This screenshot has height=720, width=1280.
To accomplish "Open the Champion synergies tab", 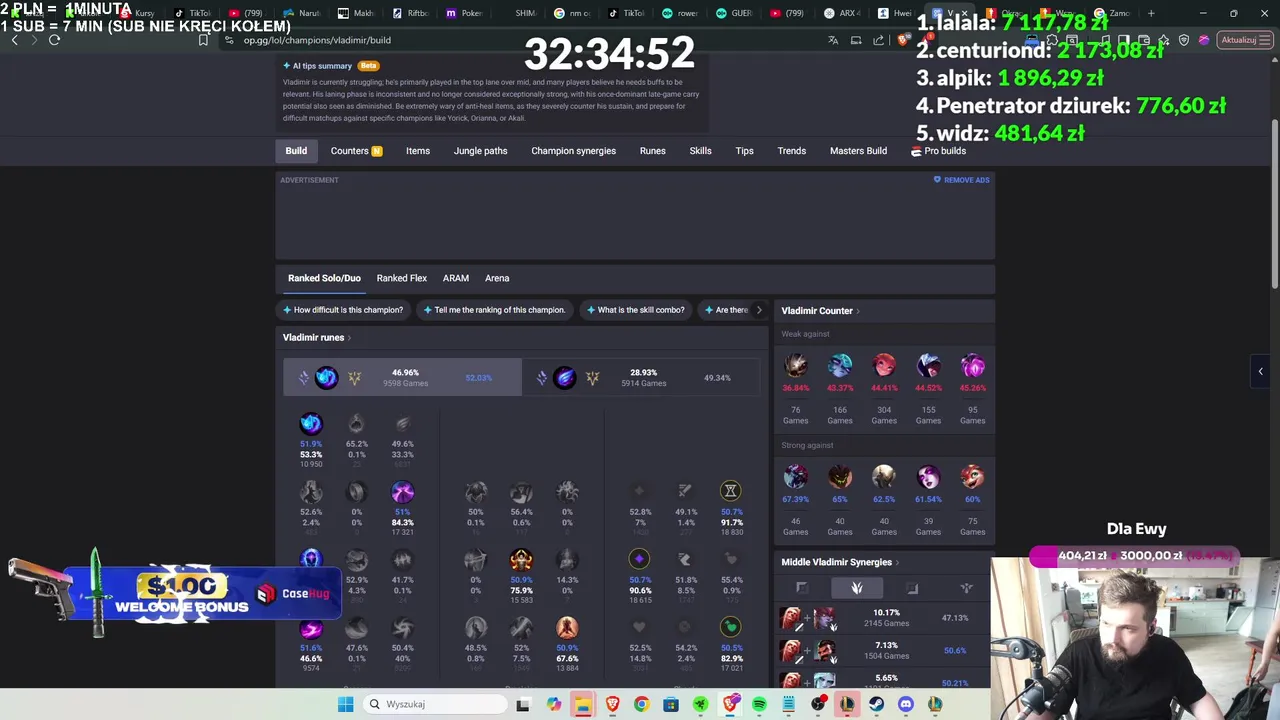I will click(x=574, y=151).
